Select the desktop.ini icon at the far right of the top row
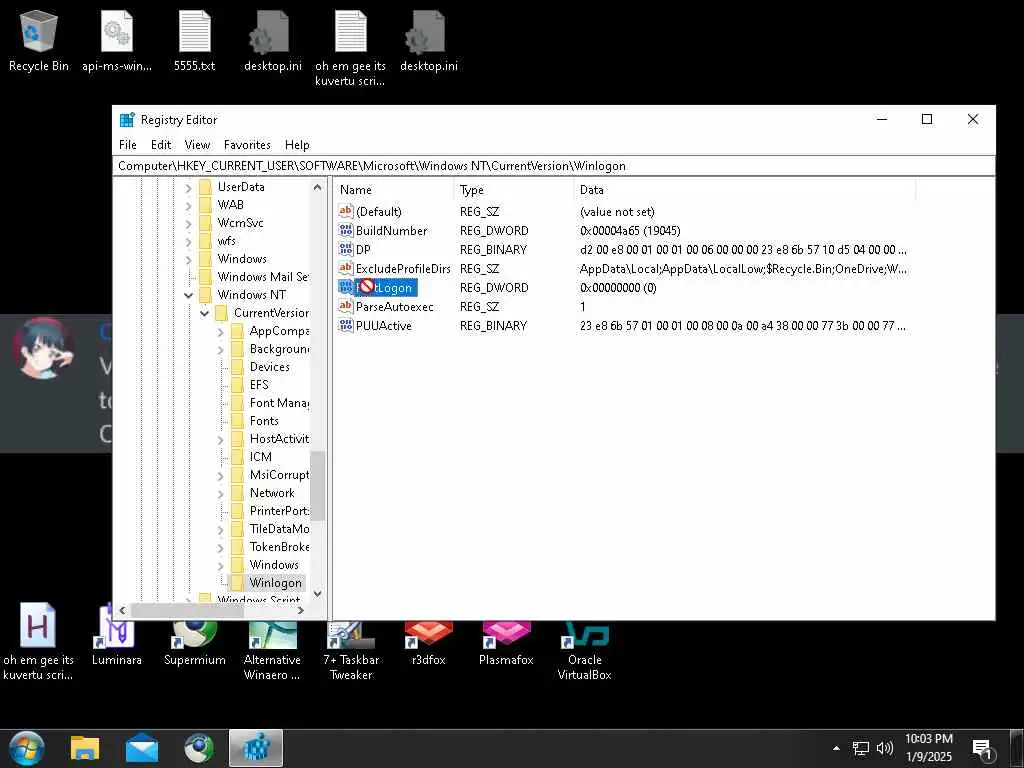Image resolution: width=1024 pixels, height=768 pixels. point(428,39)
